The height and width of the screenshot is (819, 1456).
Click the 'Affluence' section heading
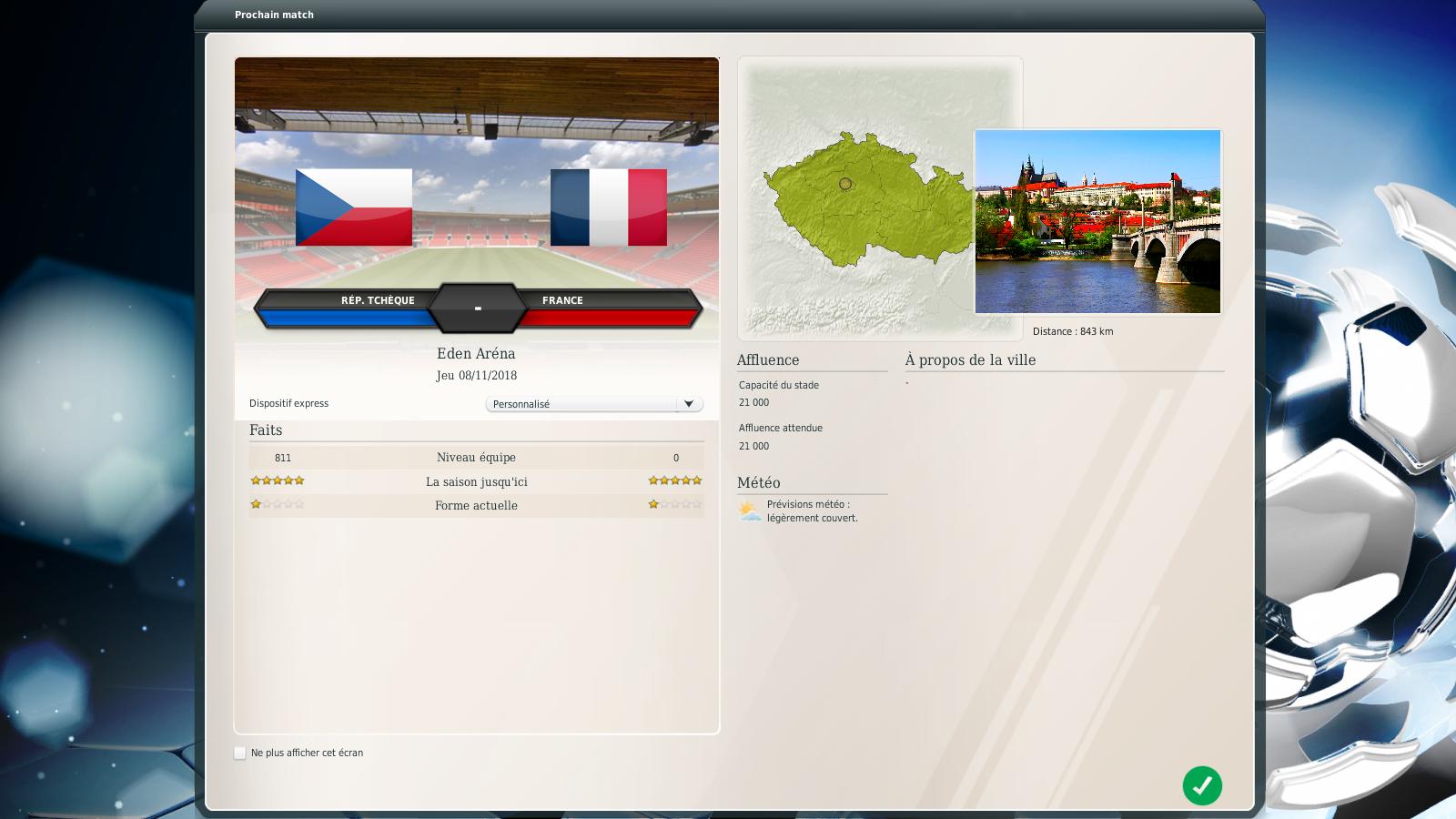coord(768,359)
